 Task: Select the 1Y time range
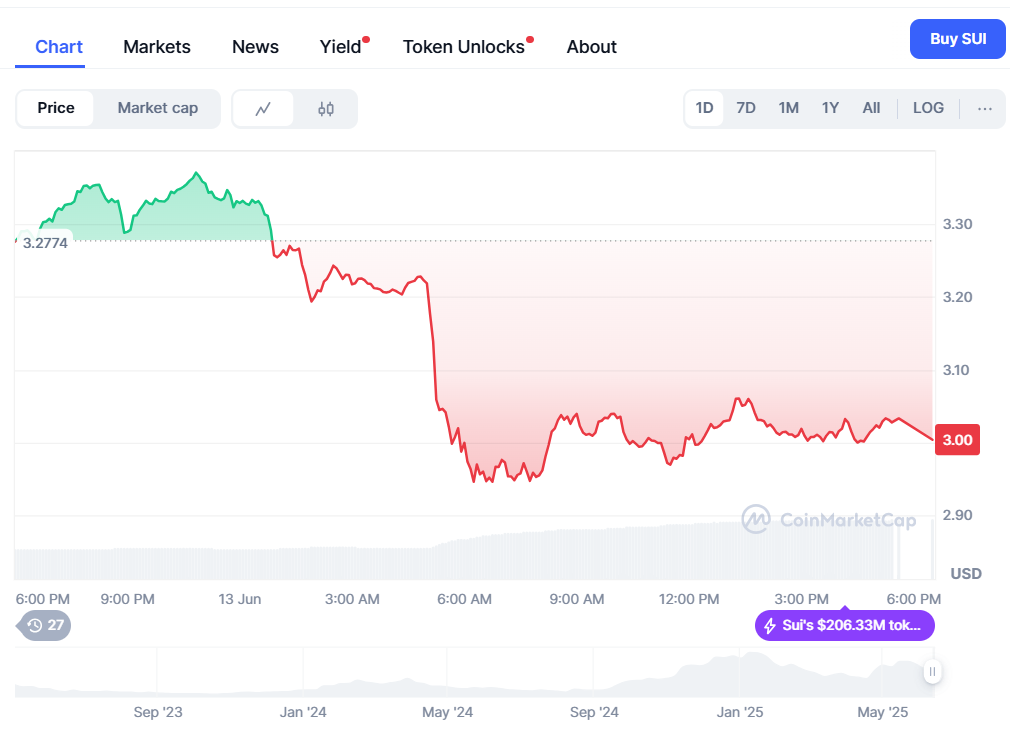pos(830,108)
